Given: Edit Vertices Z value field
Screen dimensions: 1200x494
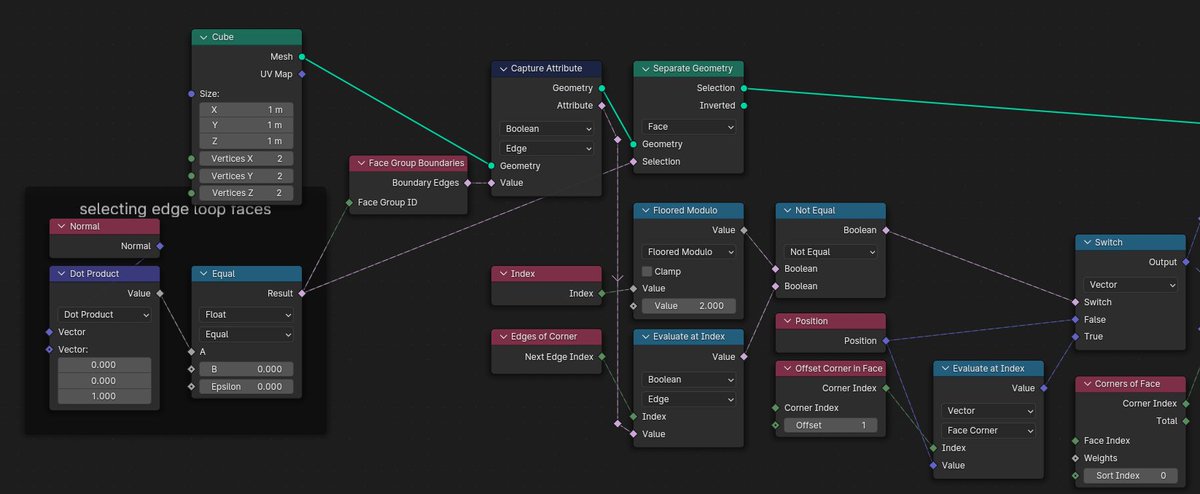Looking at the screenshot, I should (x=247, y=192).
